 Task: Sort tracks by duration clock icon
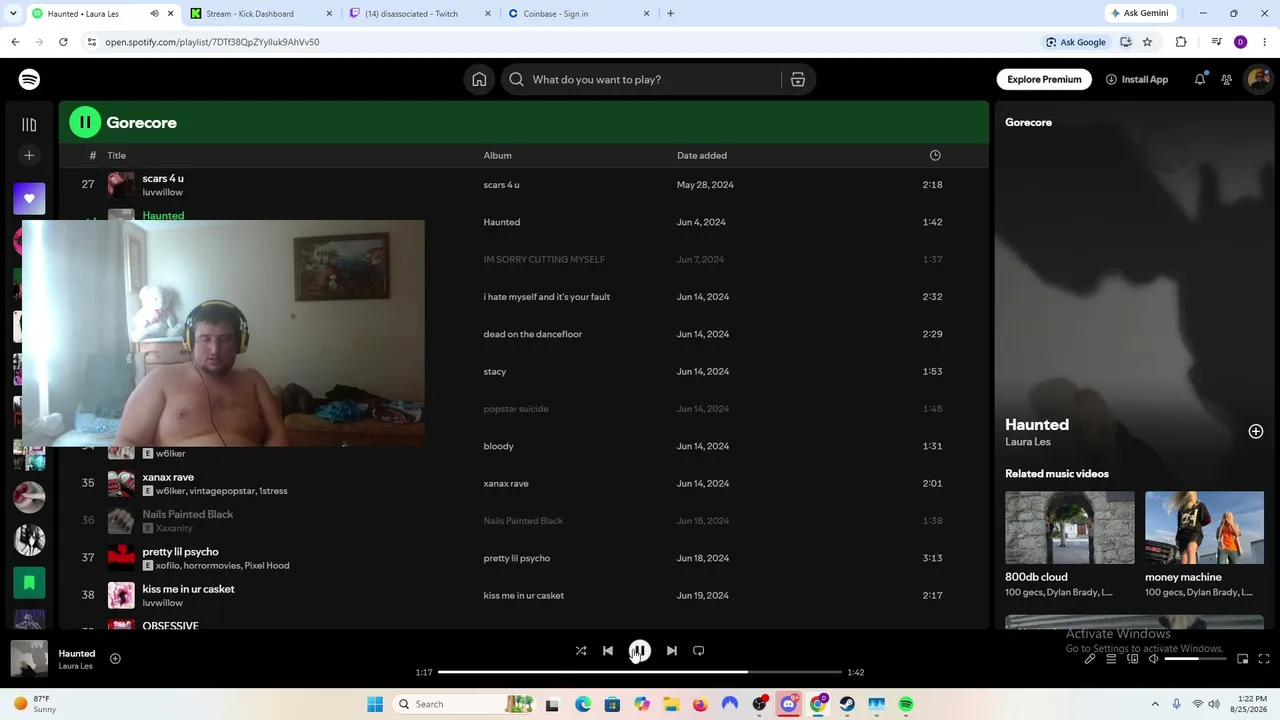pyautogui.click(x=935, y=156)
